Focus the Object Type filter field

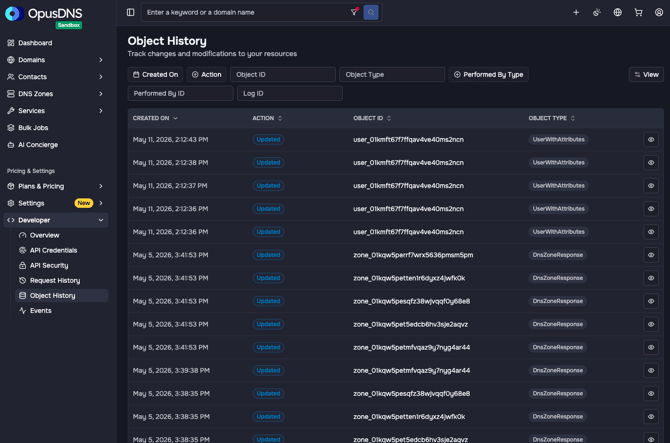pyautogui.click(x=392, y=74)
